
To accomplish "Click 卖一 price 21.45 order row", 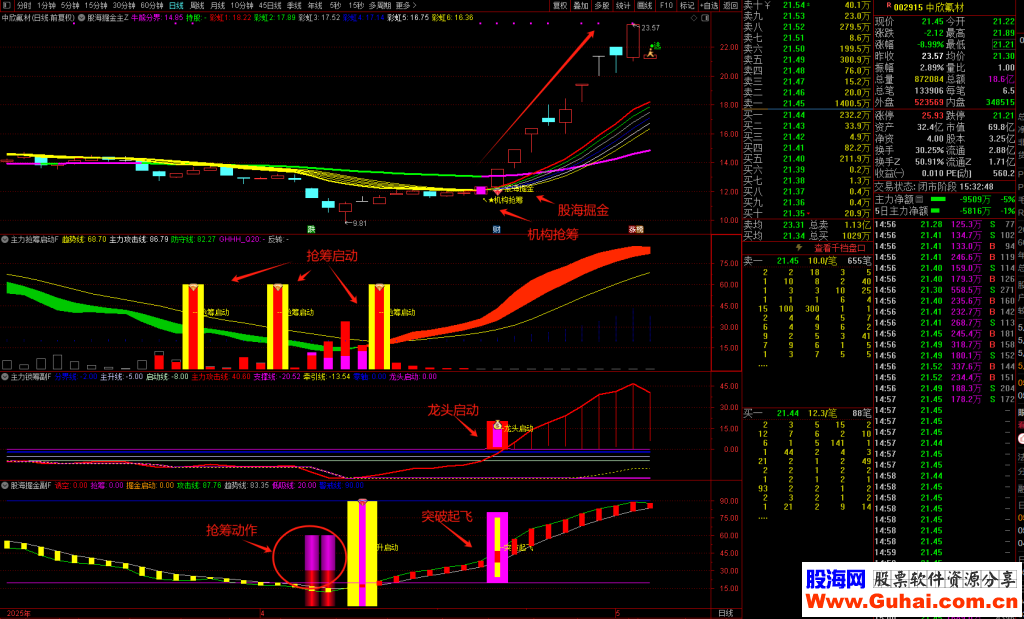I will (807, 103).
